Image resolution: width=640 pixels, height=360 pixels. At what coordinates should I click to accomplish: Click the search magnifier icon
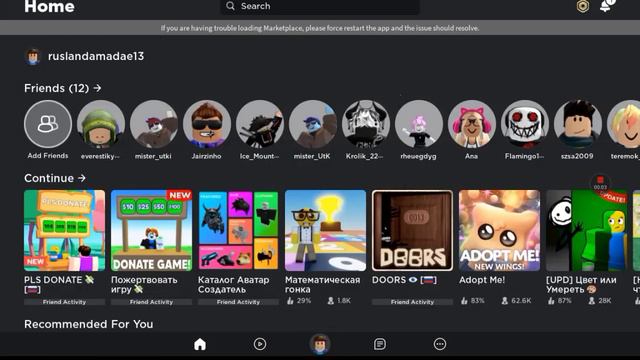point(231,6)
